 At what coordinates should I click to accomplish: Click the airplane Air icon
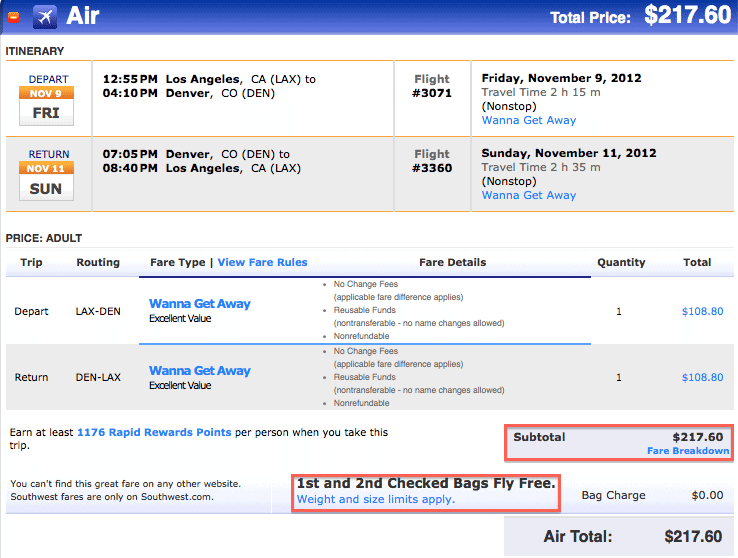point(45,17)
